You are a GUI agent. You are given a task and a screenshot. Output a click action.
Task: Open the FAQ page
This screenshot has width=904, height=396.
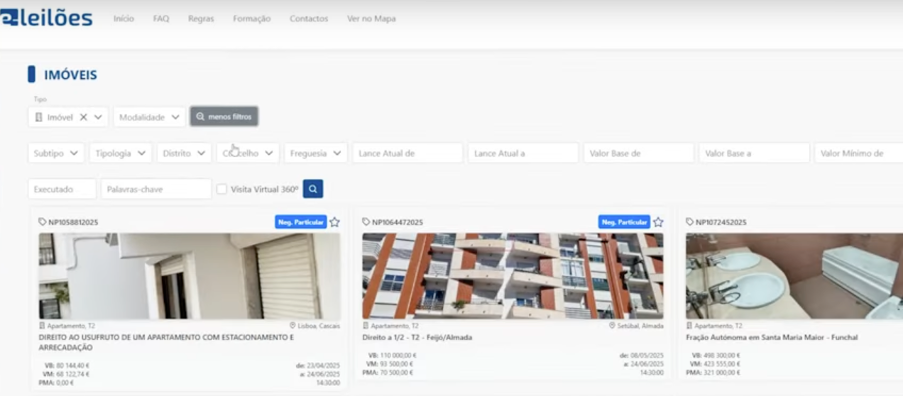coord(161,19)
